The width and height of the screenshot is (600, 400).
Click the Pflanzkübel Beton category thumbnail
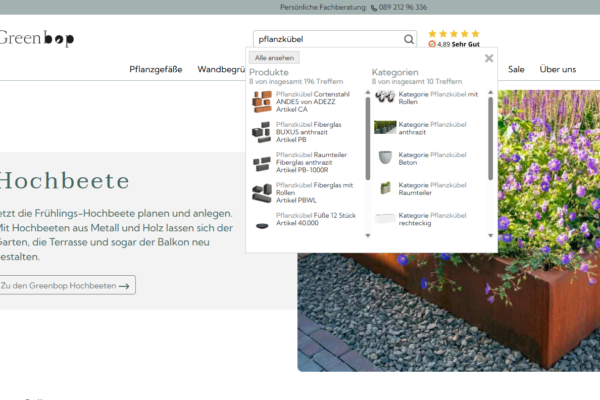point(385,157)
